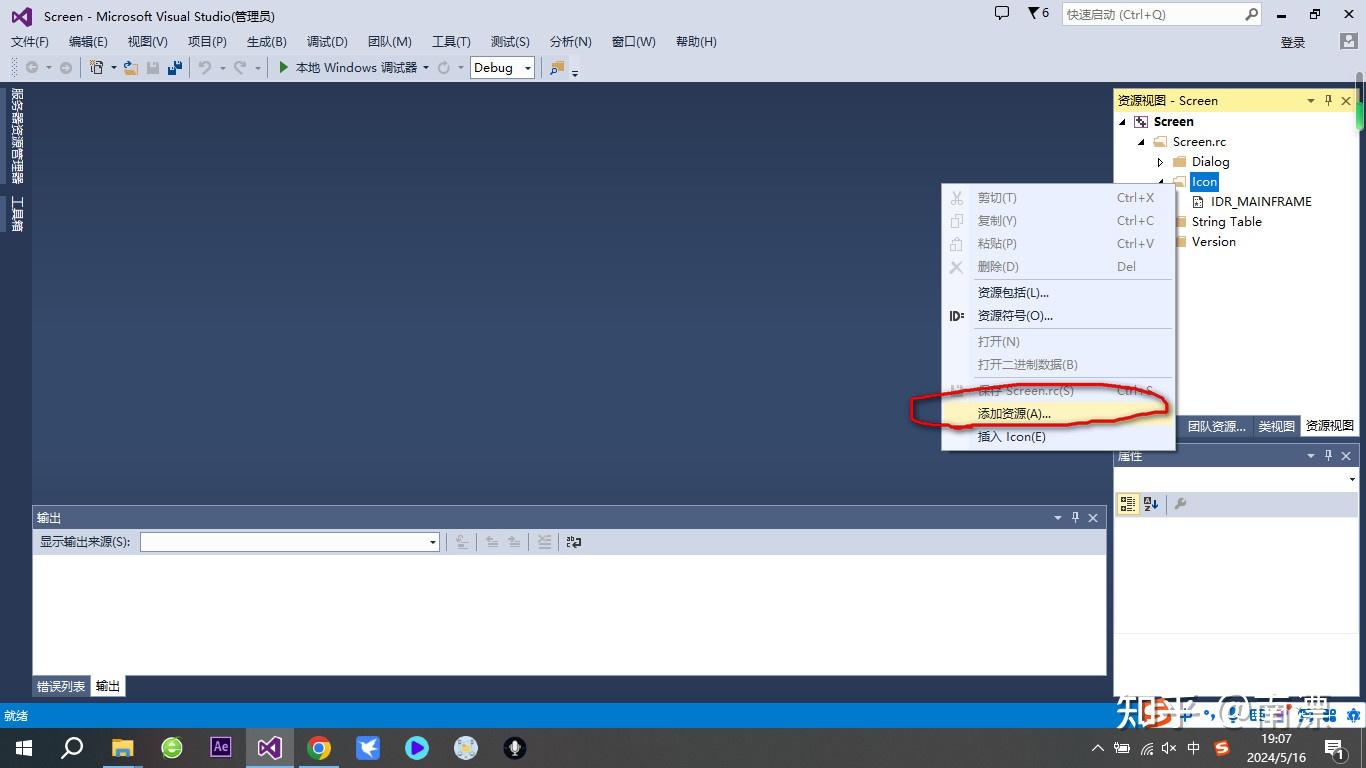The width and height of the screenshot is (1366, 768).
Task: Open New Project icon's dropdown arrow
Action: coord(113,68)
